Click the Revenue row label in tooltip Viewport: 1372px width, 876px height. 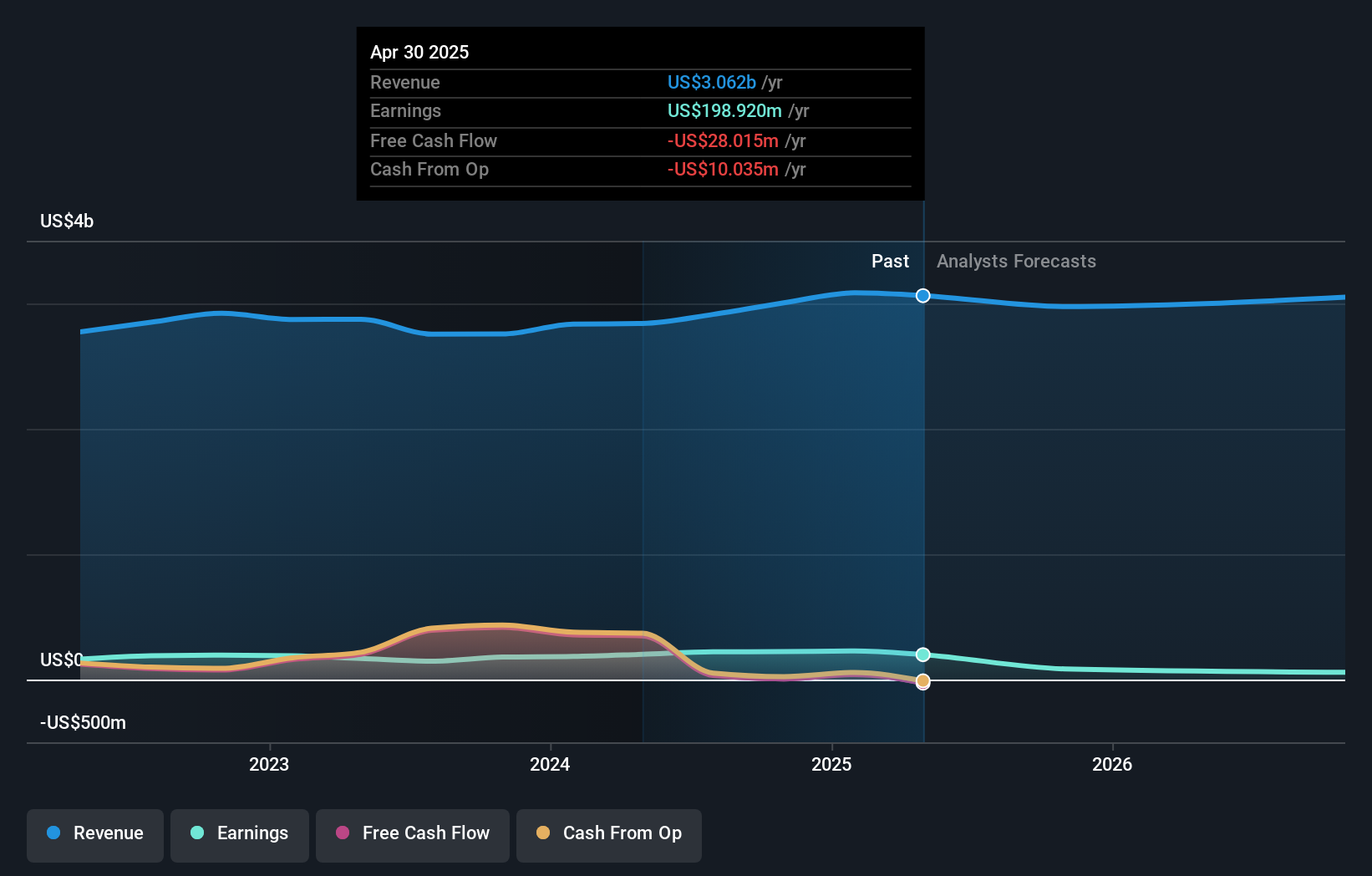pos(405,82)
